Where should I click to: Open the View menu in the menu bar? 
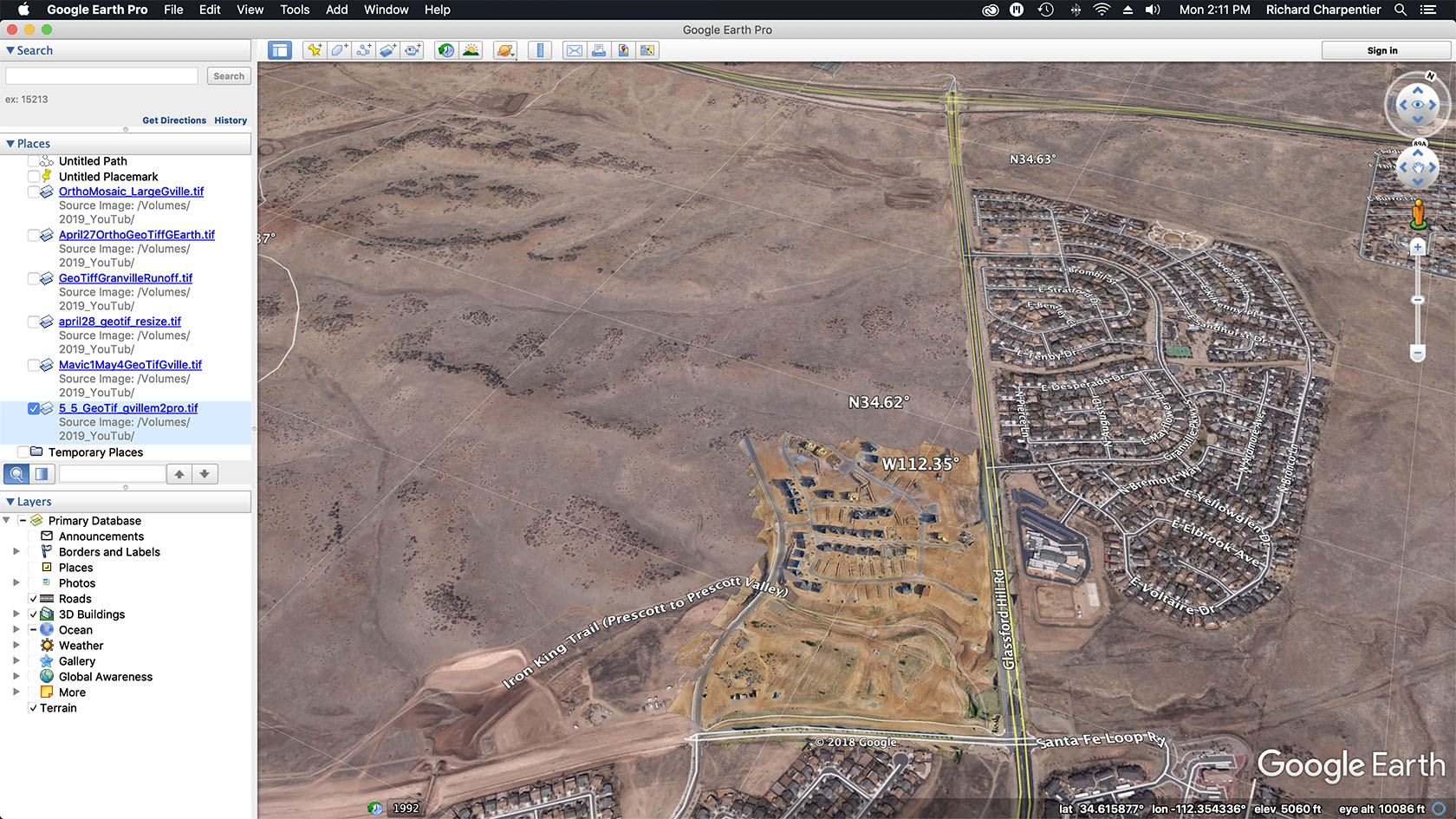coord(250,10)
